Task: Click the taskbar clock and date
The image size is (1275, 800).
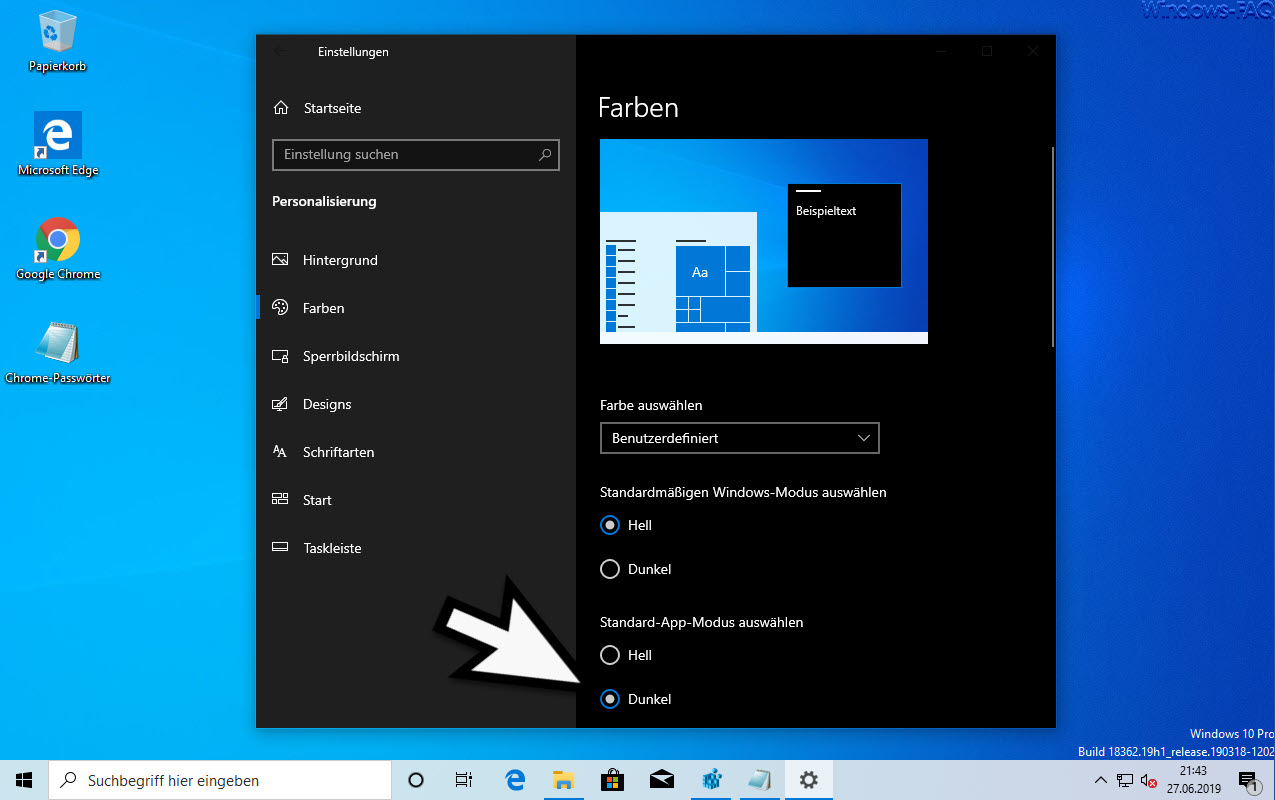Action: pos(1193,780)
